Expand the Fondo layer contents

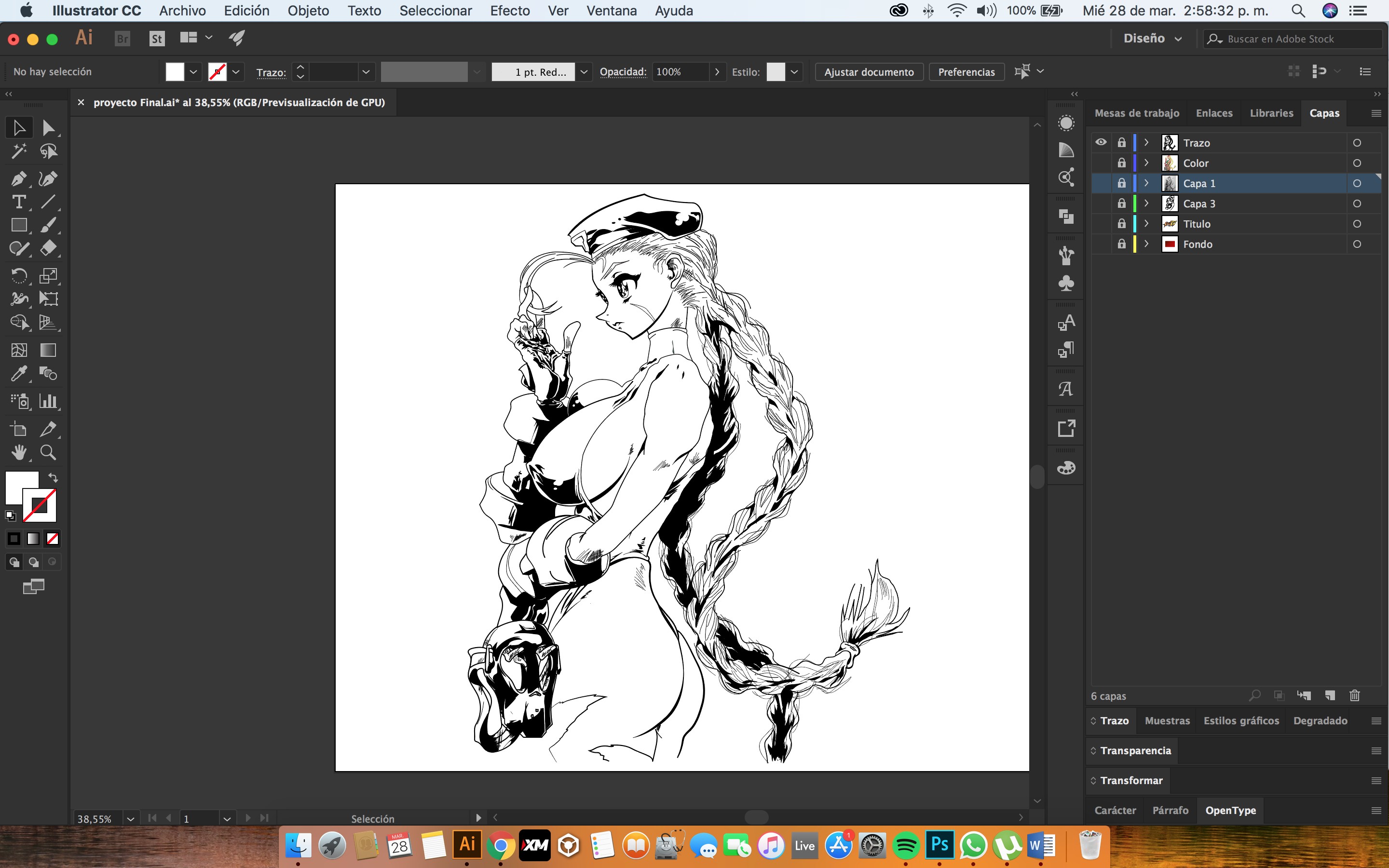[x=1147, y=244]
